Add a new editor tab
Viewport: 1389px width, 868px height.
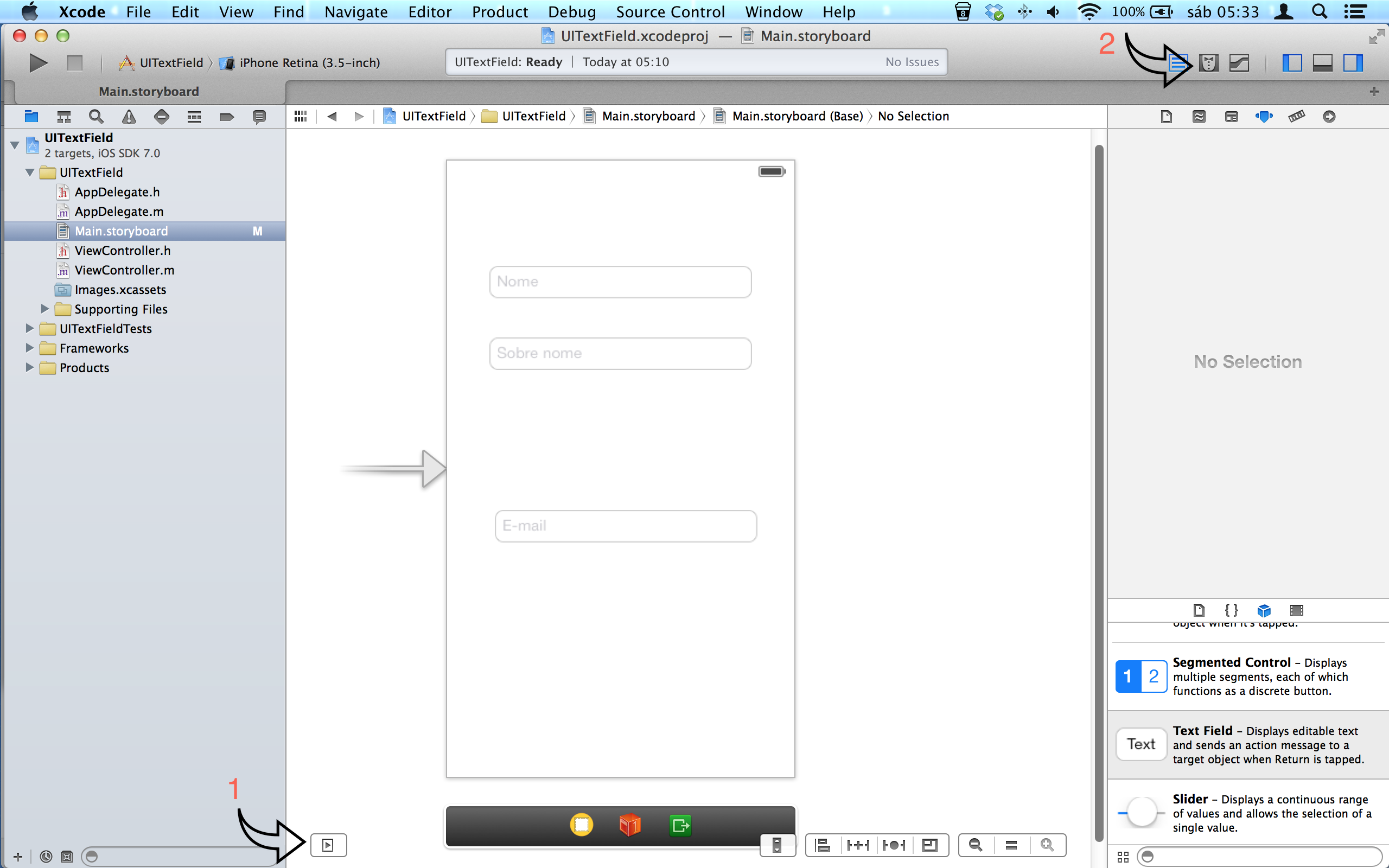point(1374,91)
